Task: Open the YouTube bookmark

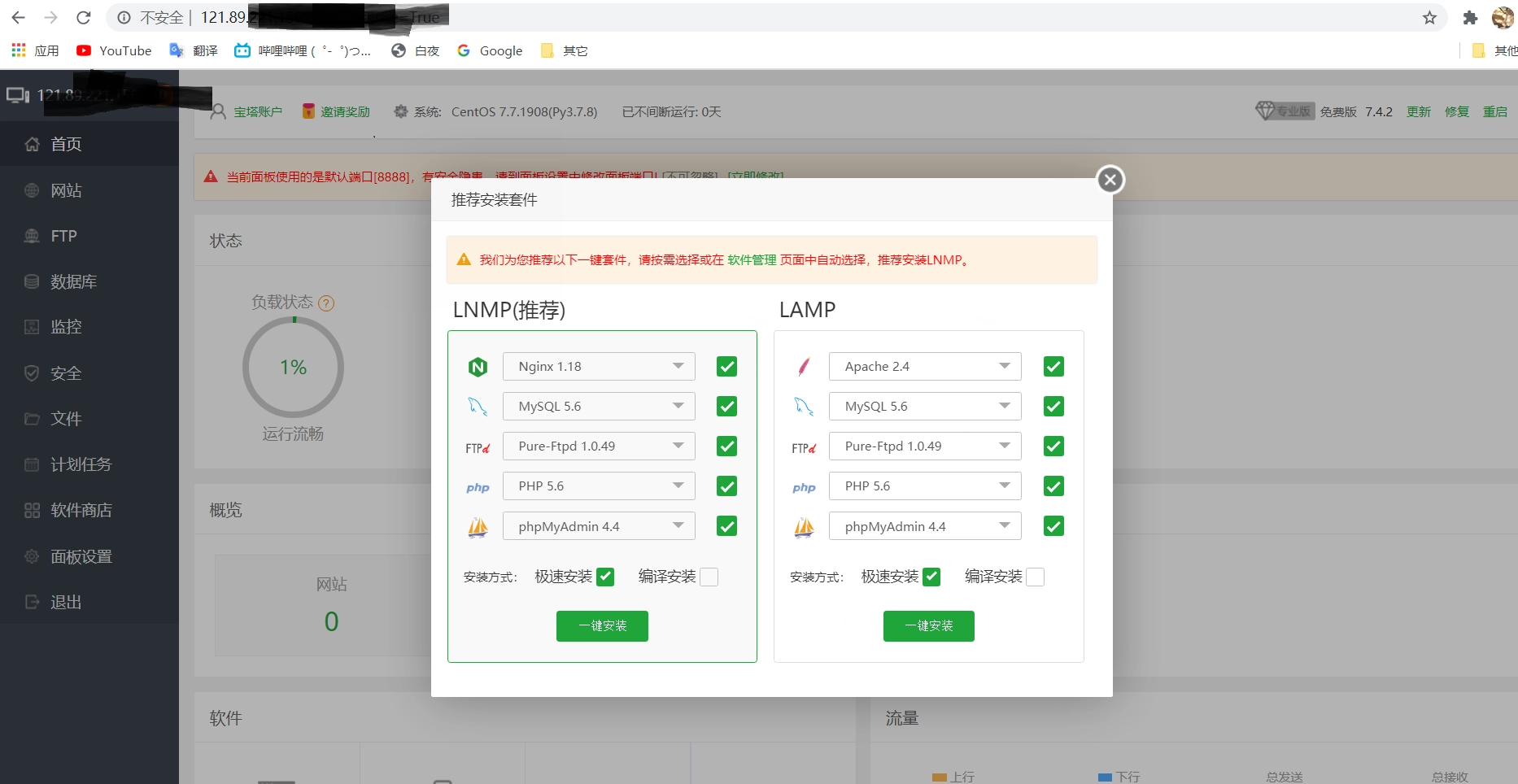Action: coord(114,50)
